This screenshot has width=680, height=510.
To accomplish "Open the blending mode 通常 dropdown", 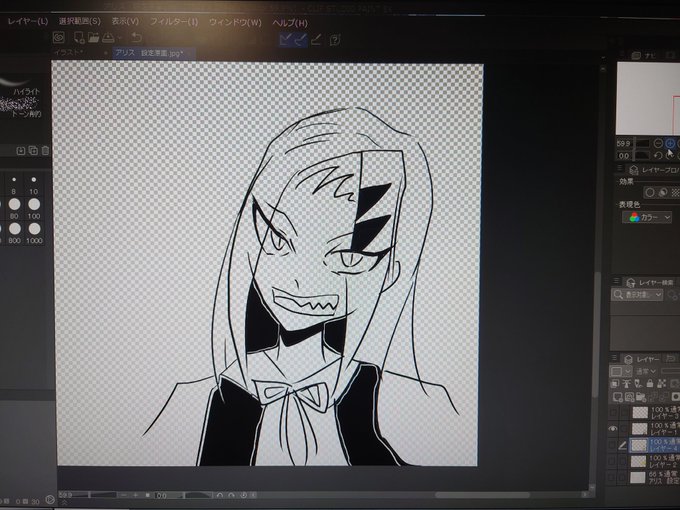I will pos(645,372).
